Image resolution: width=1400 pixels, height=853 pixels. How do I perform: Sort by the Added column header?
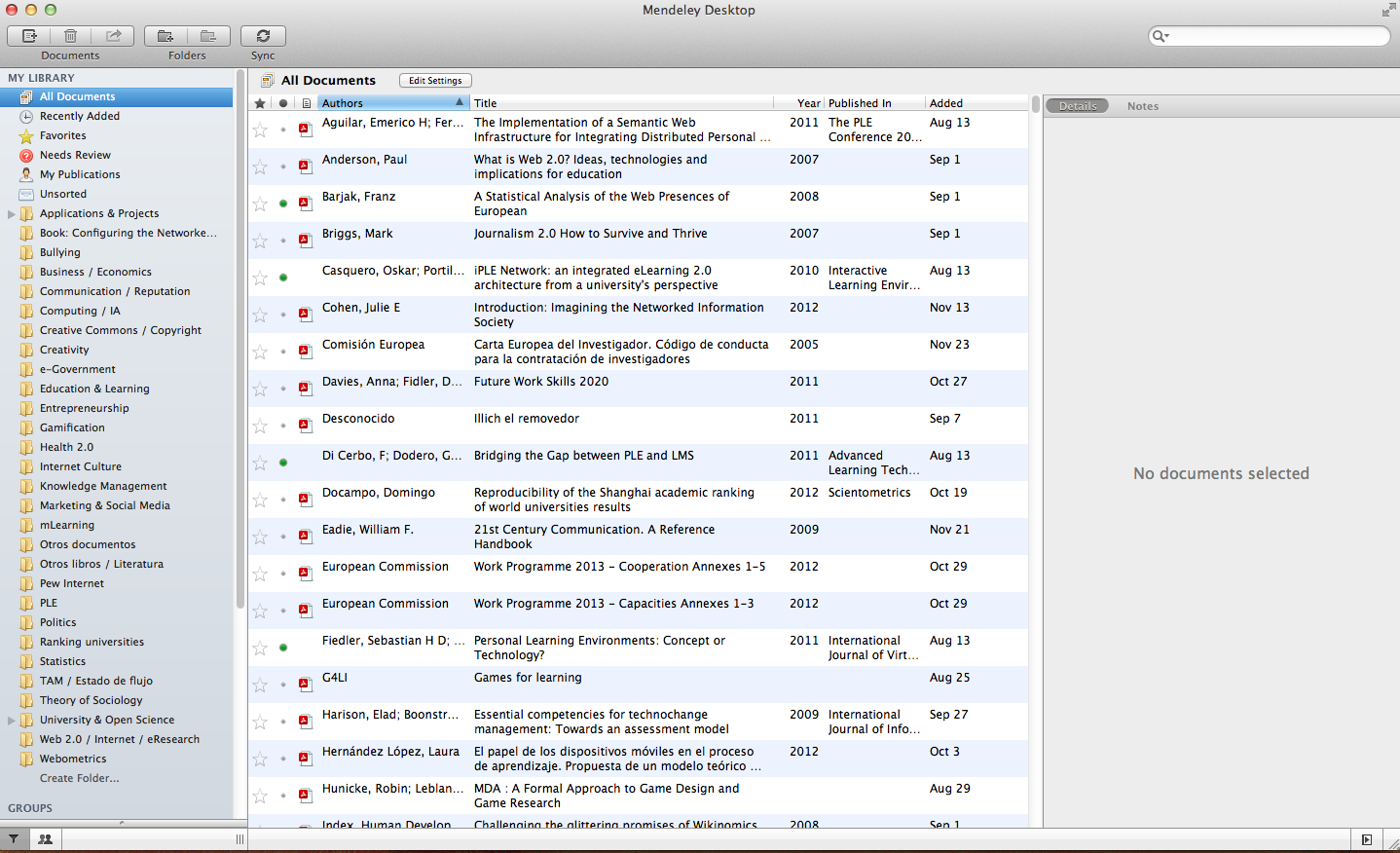[976, 103]
